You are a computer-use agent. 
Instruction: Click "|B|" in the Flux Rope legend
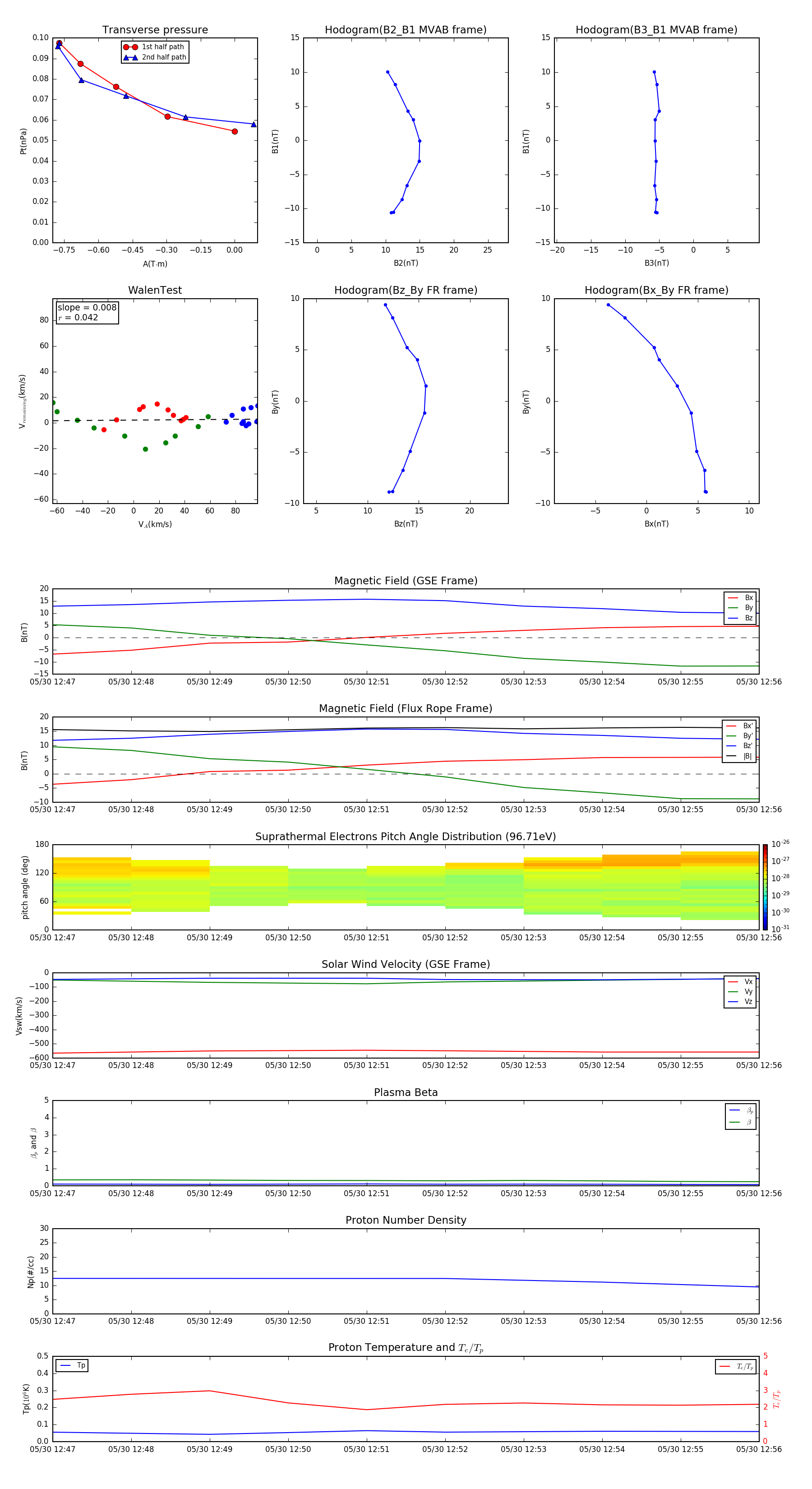point(740,756)
